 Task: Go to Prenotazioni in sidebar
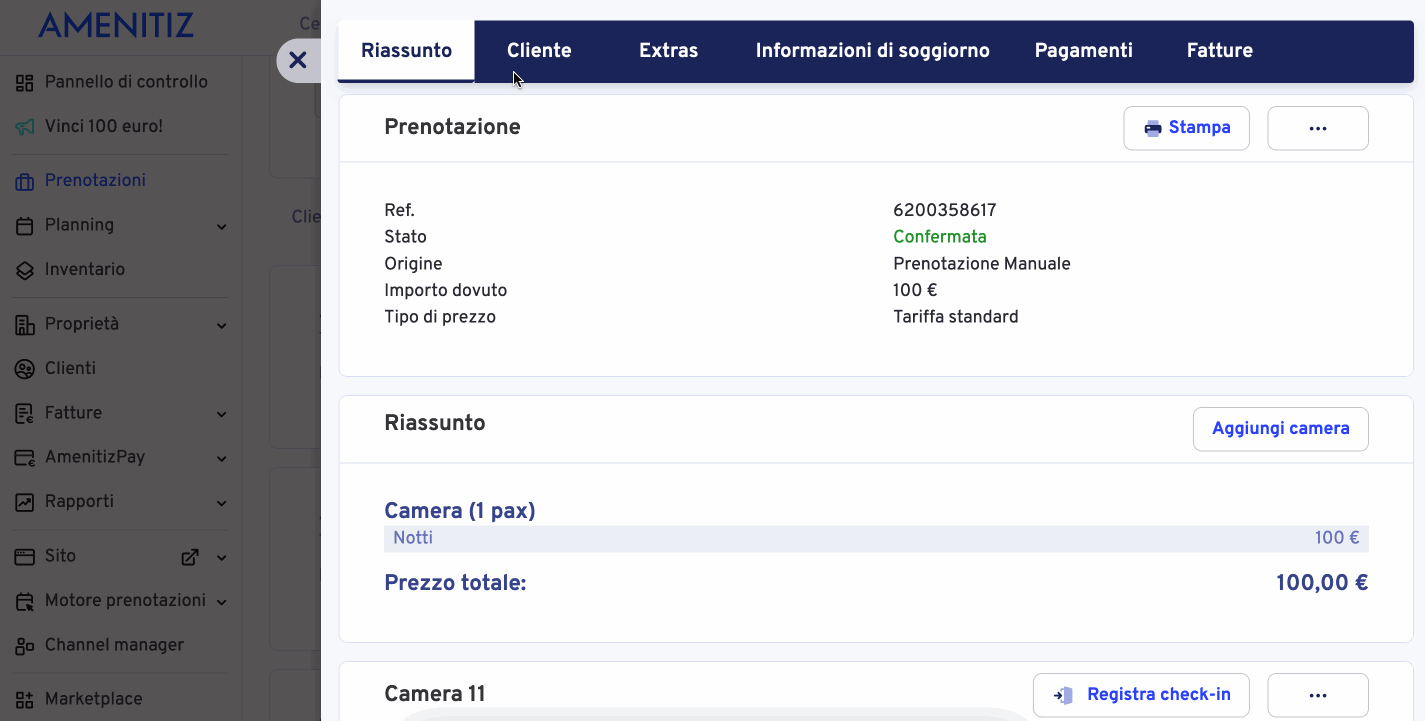(x=95, y=181)
